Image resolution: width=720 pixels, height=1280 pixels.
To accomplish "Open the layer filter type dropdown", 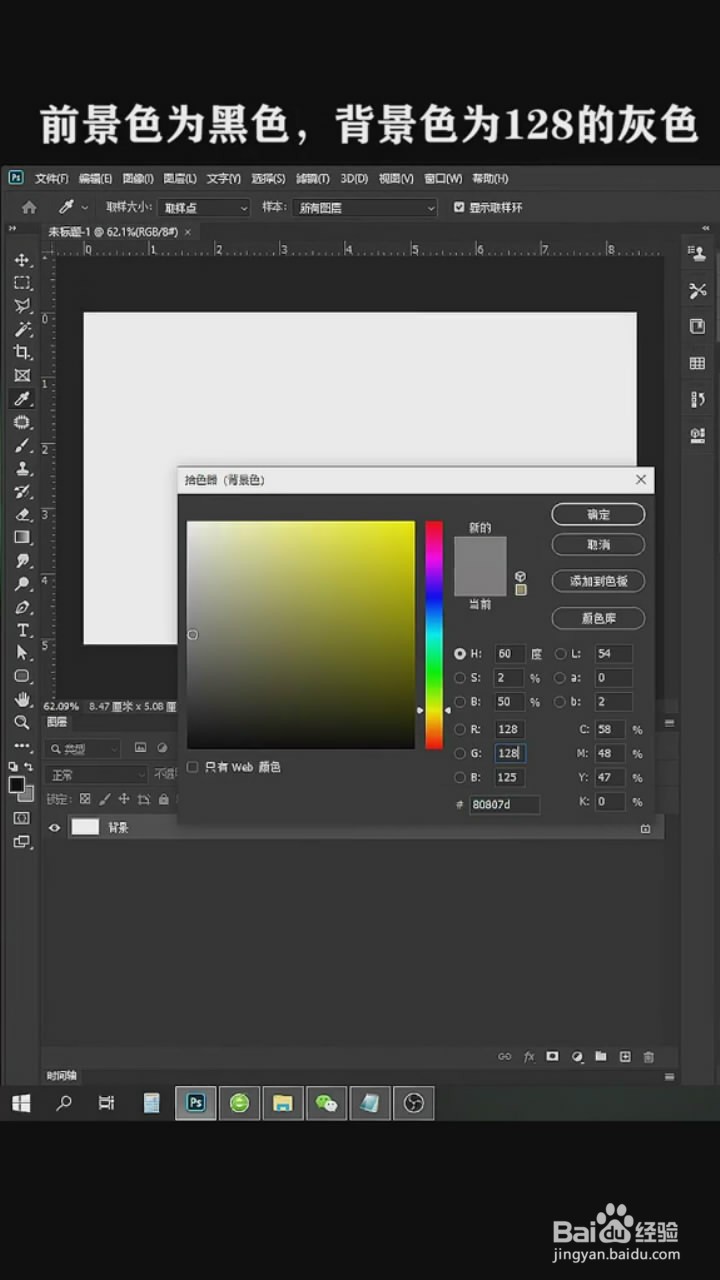I will point(84,748).
